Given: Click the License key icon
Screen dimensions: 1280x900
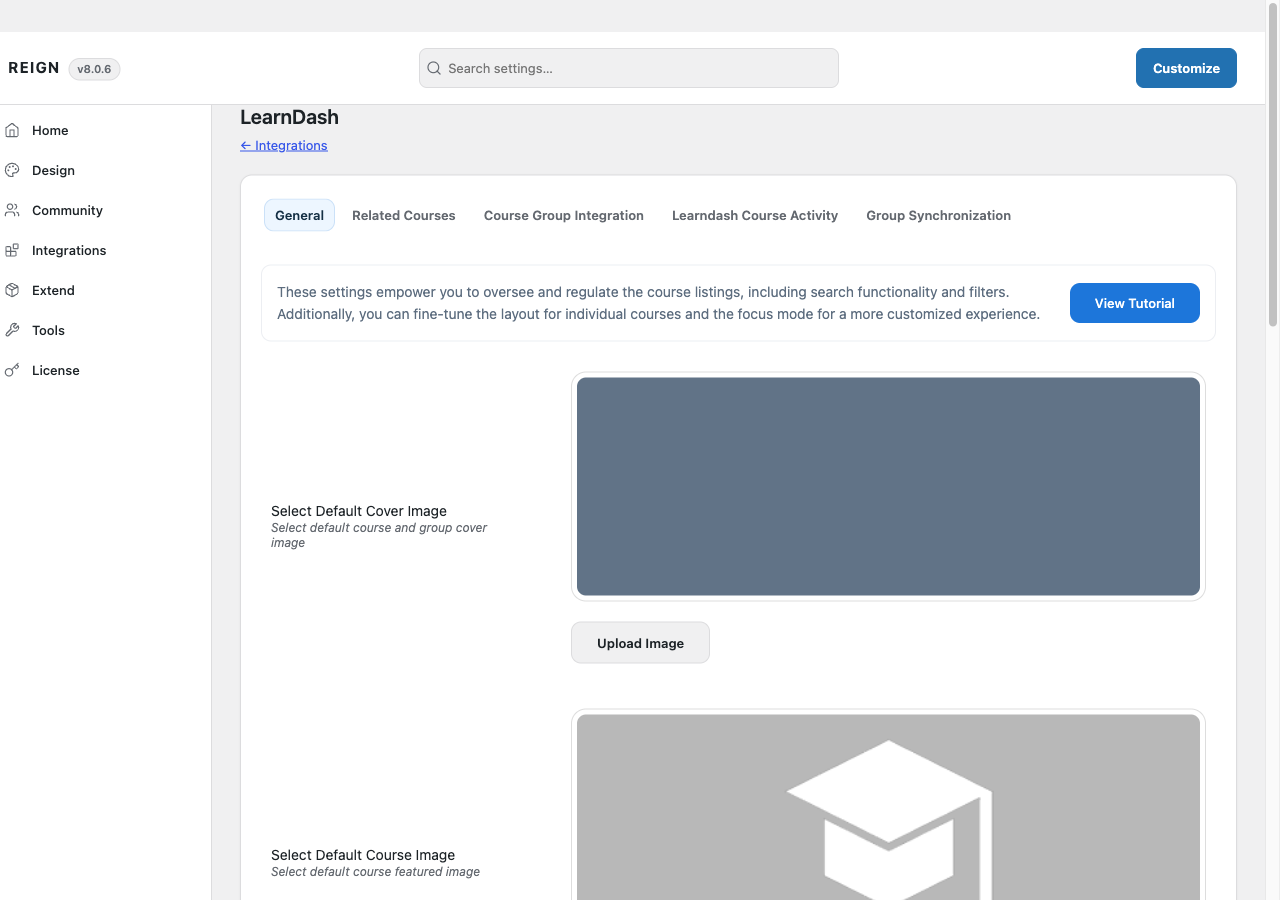Looking at the screenshot, I should point(12,370).
